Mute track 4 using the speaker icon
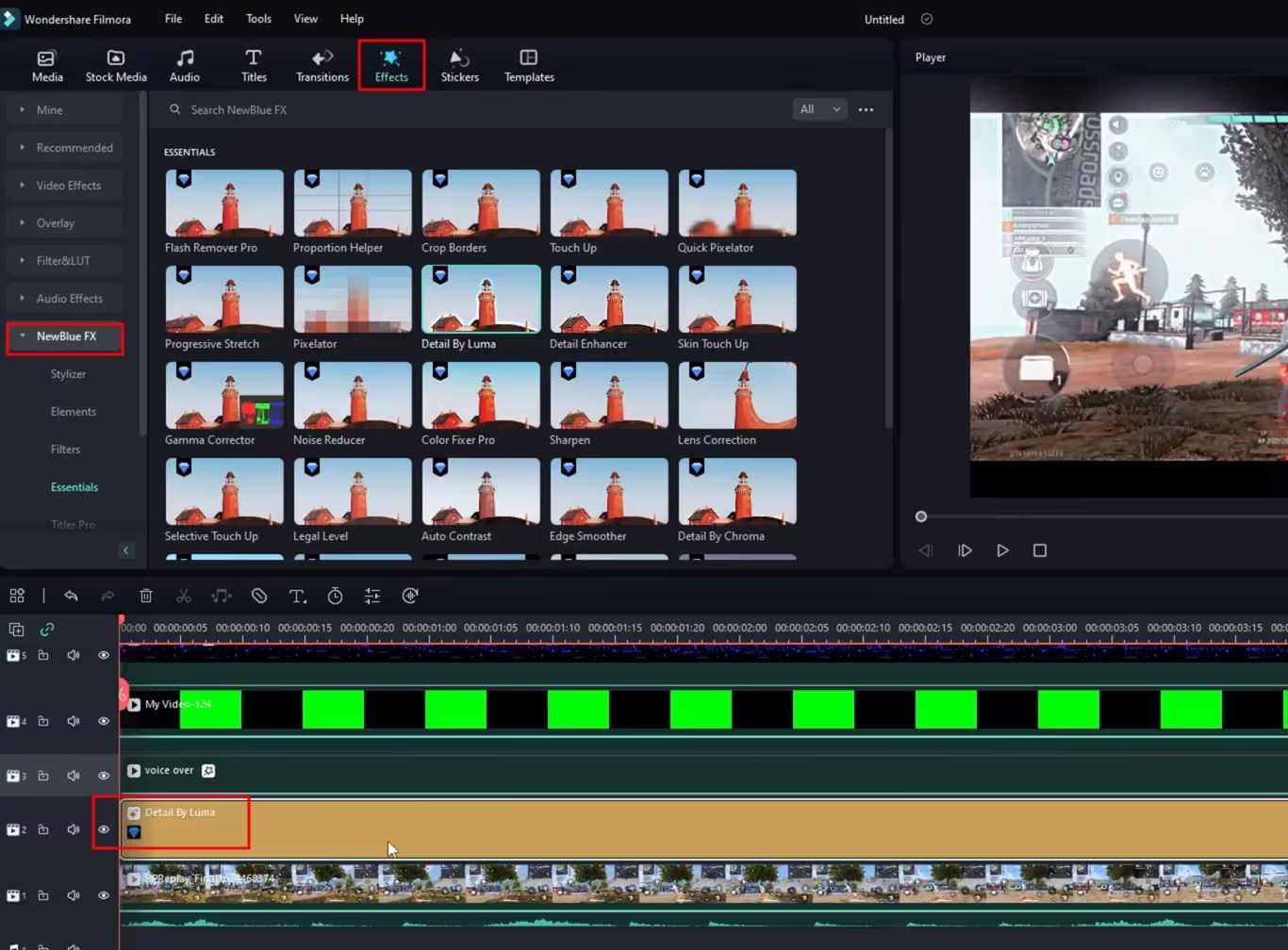The height and width of the screenshot is (950, 1288). click(74, 721)
